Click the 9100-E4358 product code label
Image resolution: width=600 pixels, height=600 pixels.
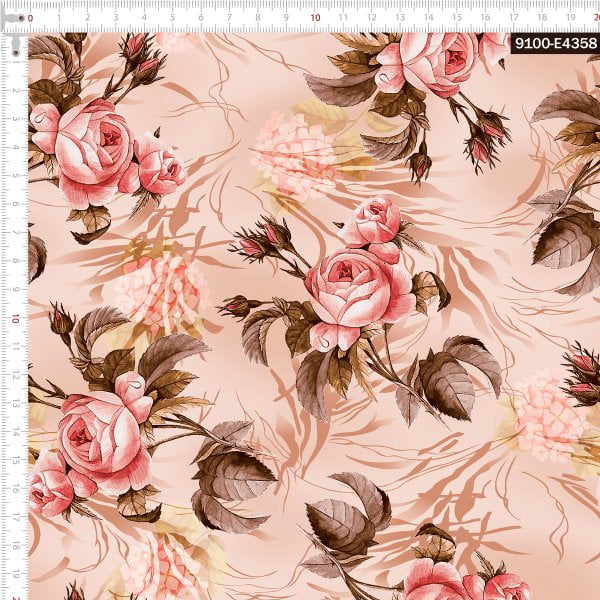pos(553,44)
